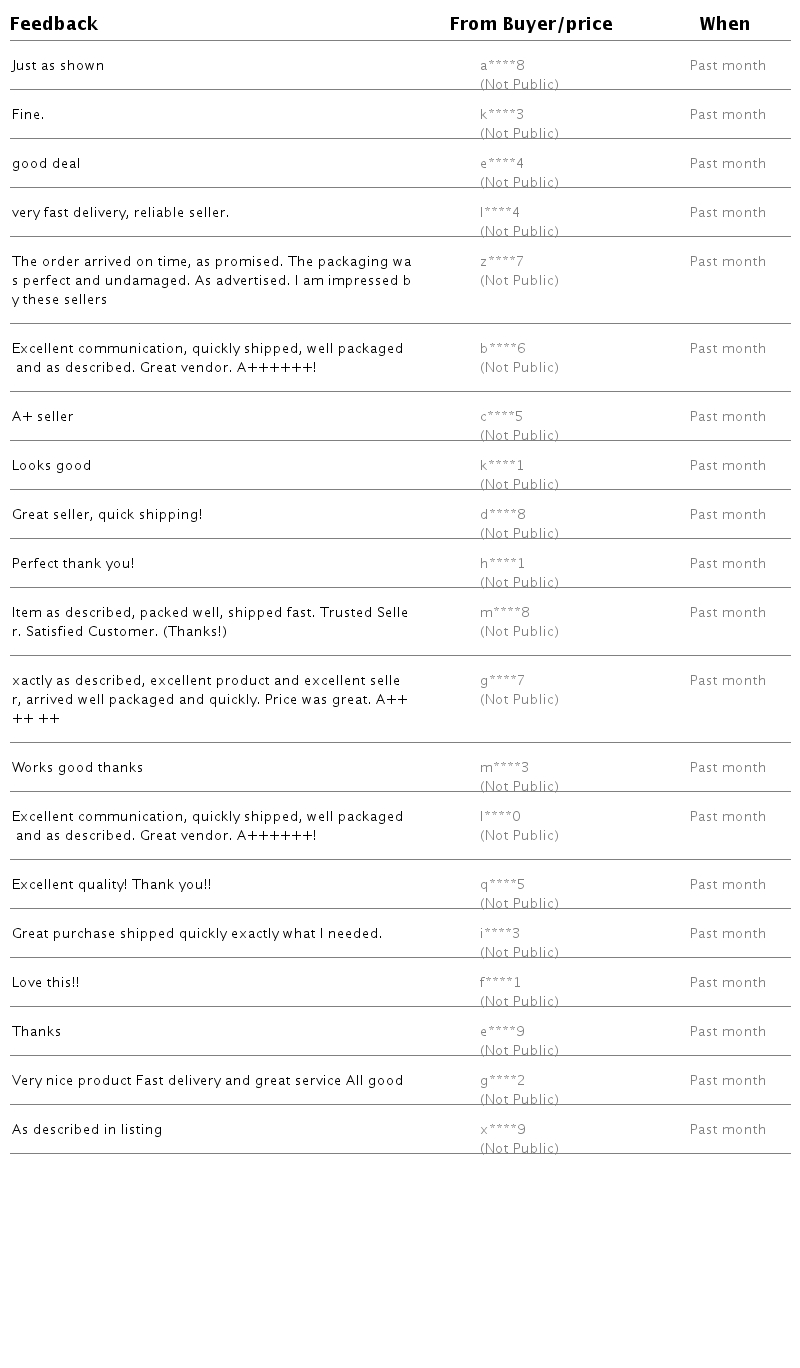
Task: Select the "Works good thanks" feedback comment
Action: coord(78,768)
